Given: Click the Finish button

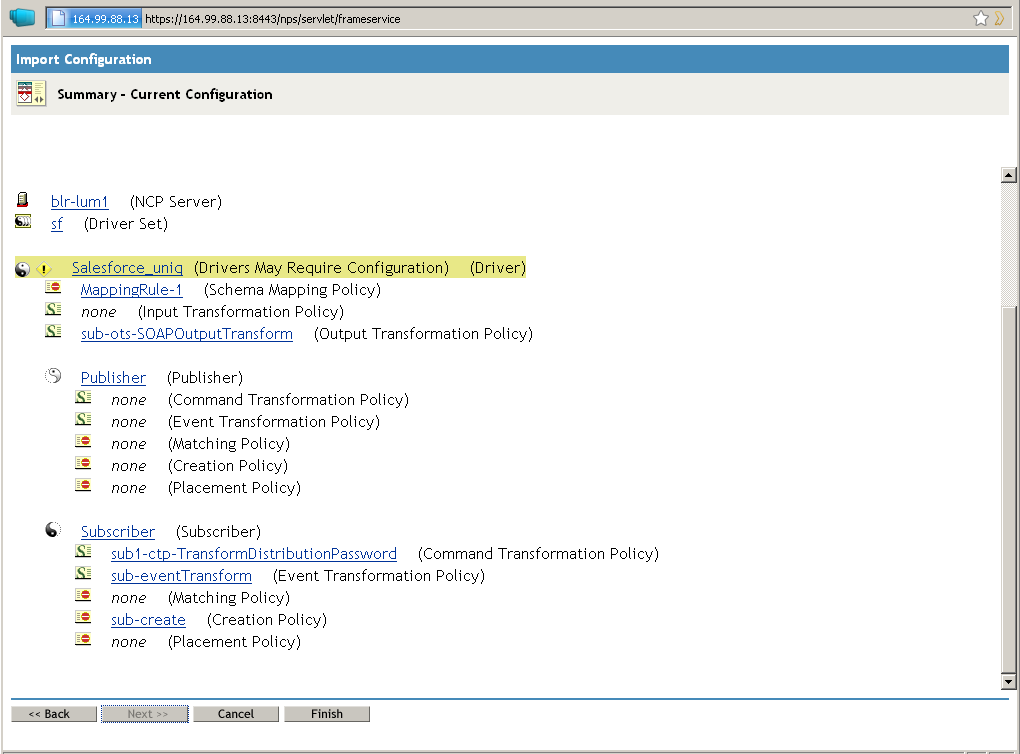Looking at the screenshot, I should [x=327, y=714].
